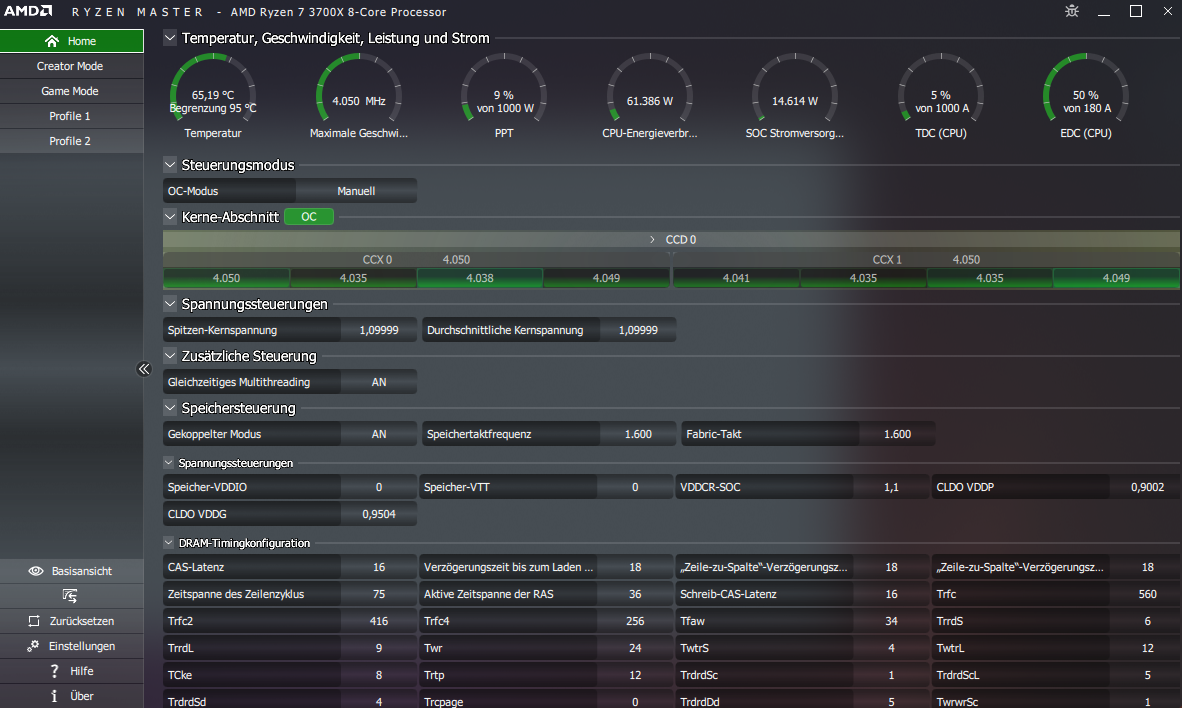Click Twr value 24

[x=635, y=648]
